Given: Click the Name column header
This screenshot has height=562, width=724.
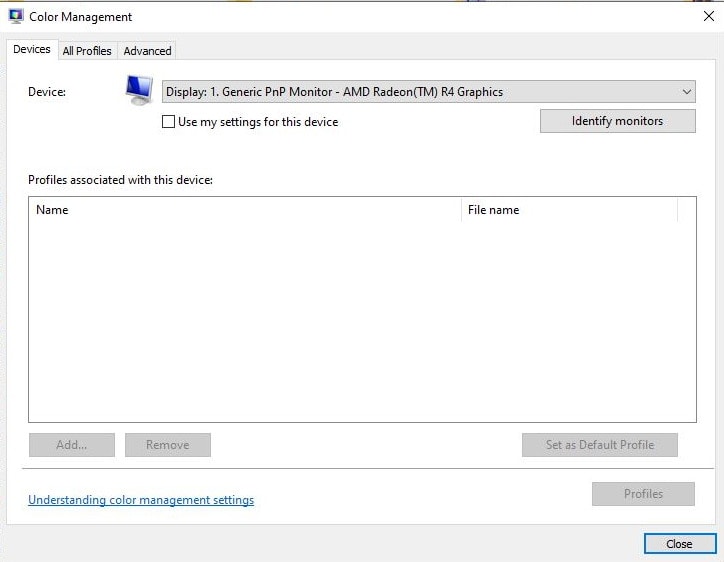Looking at the screenshot, I should click(x=245, y=210).
